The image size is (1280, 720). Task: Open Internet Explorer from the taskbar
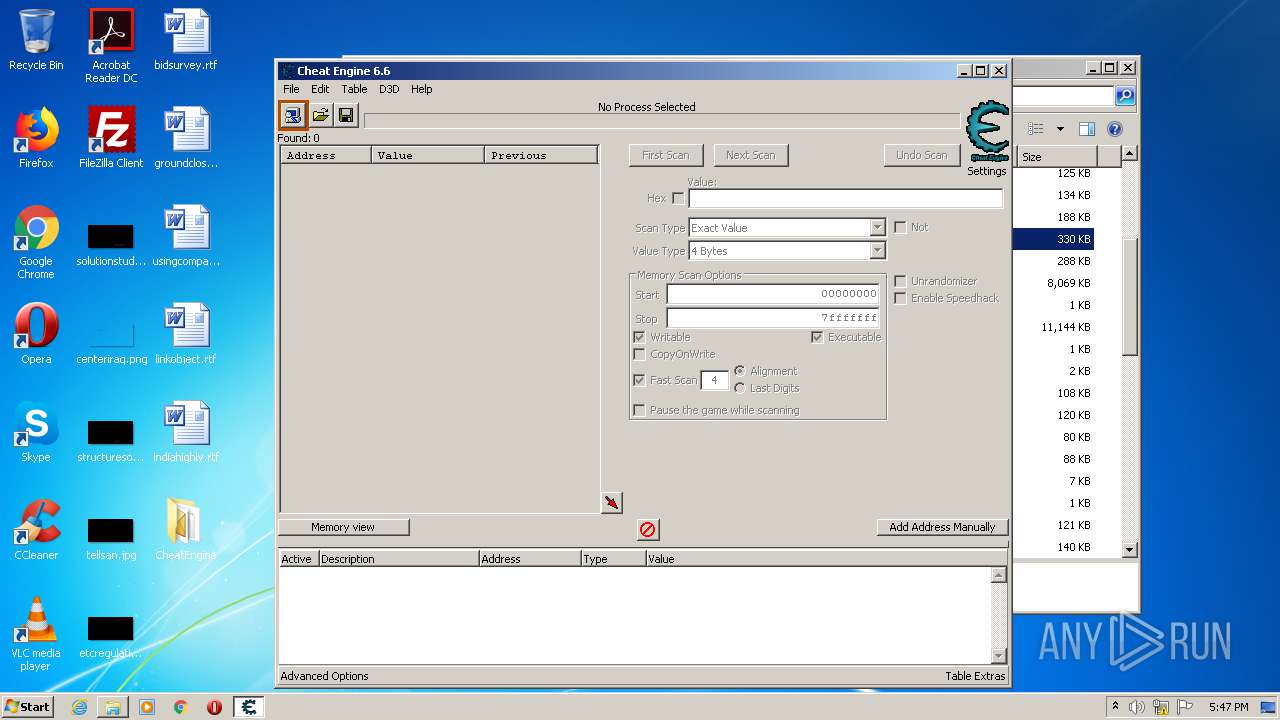pyautogui.click(x=79, y=707)
